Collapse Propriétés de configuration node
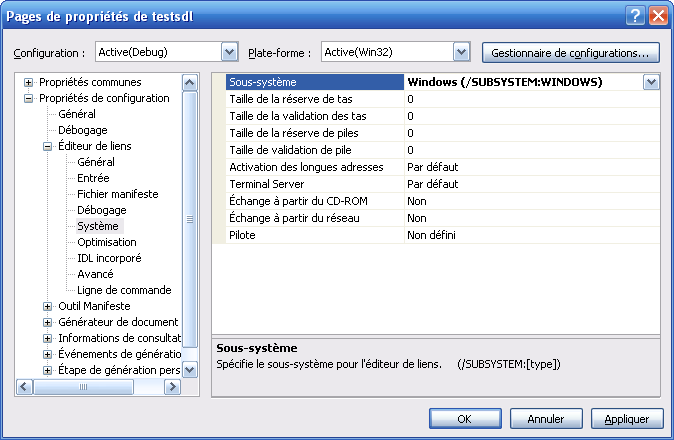The width and height of the screenshot is (674, 440). [x=28, y=98]
